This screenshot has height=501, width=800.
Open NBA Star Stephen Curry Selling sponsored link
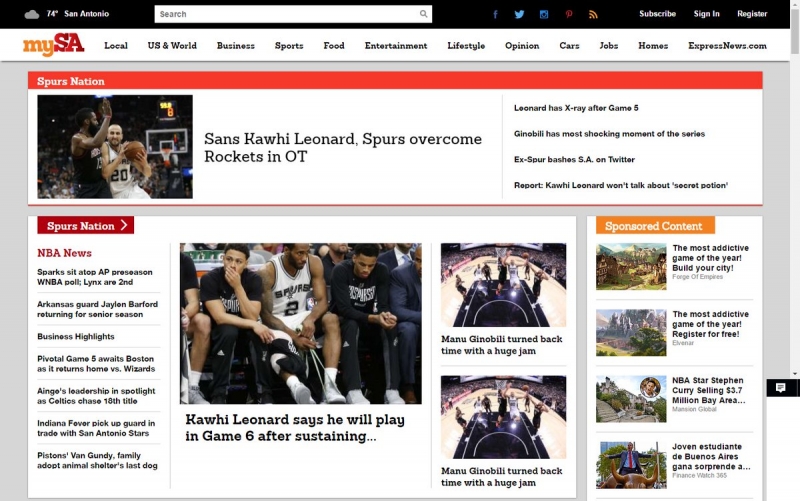pyautogui.click(x=708, y=390)
